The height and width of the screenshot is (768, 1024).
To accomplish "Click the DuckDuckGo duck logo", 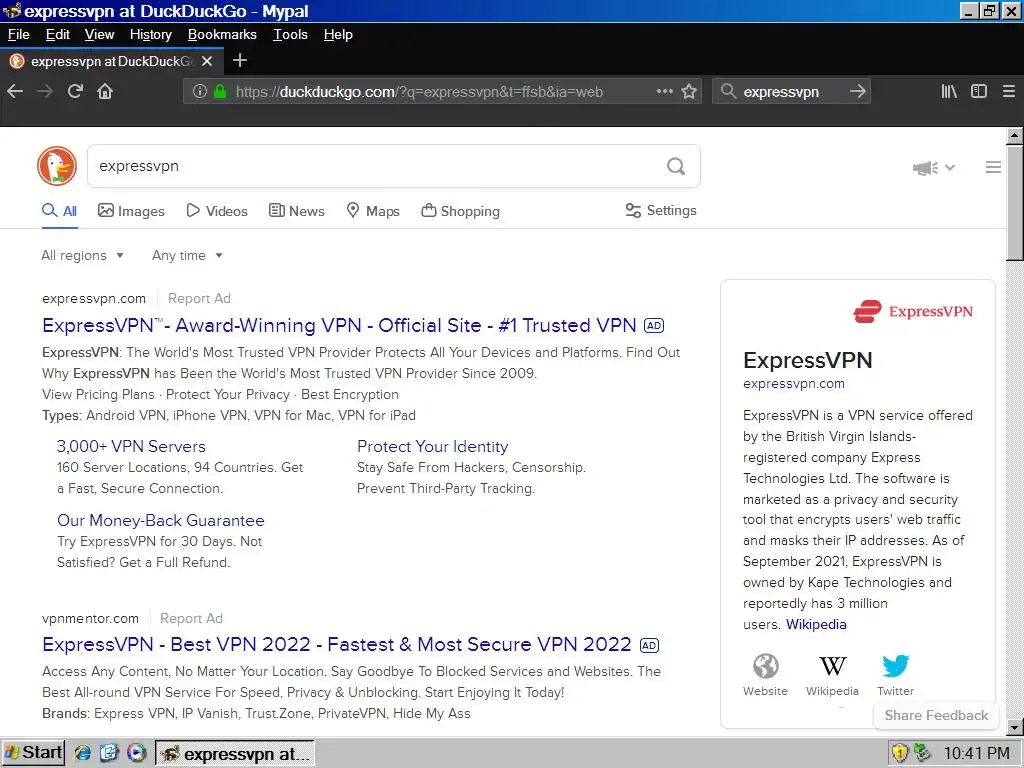I will click(57, 166).
